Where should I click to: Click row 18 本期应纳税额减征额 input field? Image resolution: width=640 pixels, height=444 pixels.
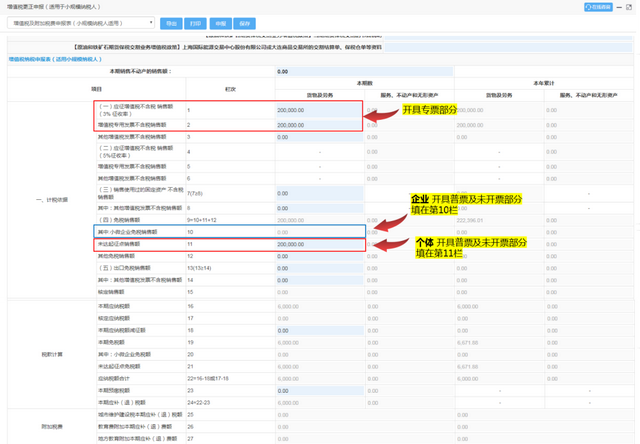coord(319,331)
